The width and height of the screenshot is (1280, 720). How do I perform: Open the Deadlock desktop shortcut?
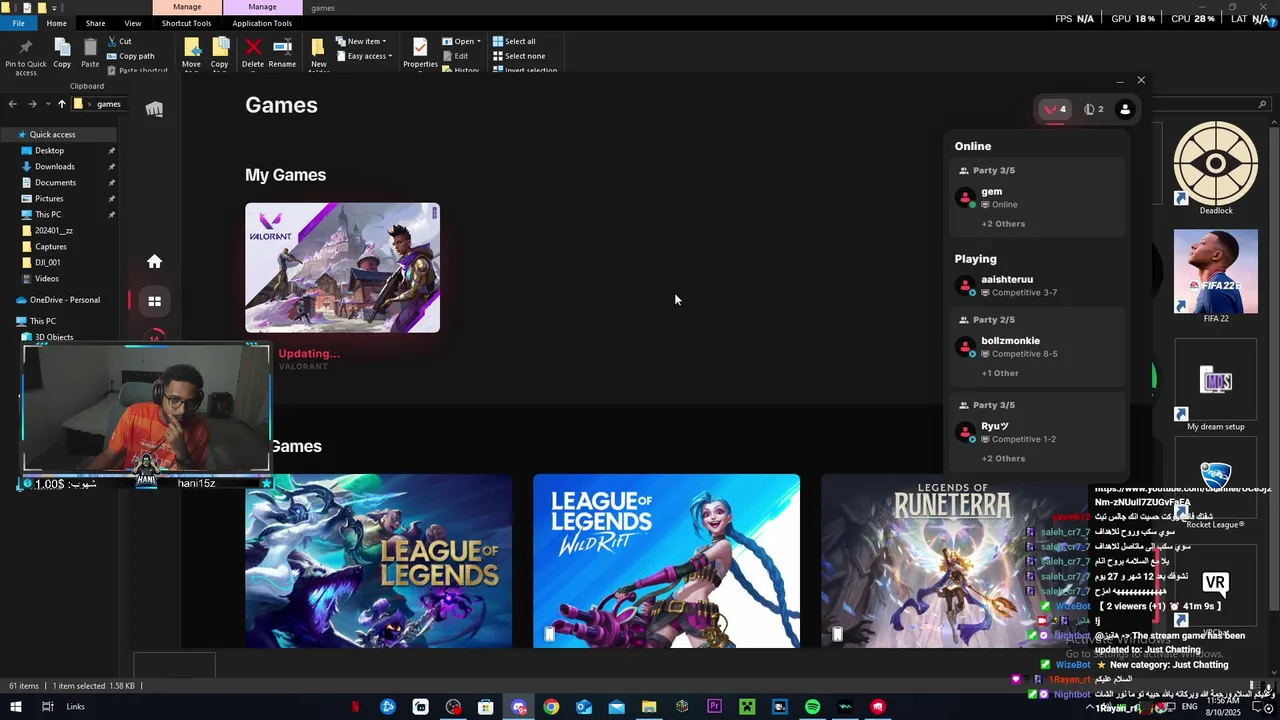1216,168
